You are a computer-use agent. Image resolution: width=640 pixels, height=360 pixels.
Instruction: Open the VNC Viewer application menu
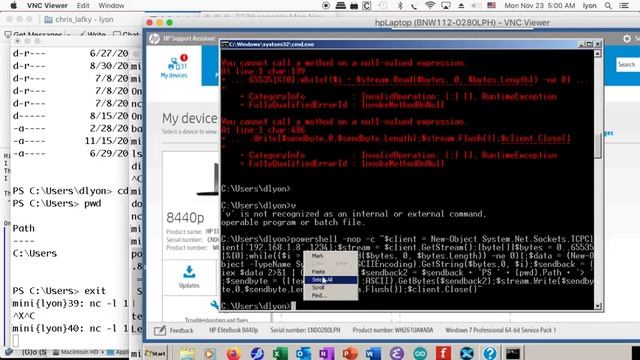pyautogui.click(x=47, y=6)
